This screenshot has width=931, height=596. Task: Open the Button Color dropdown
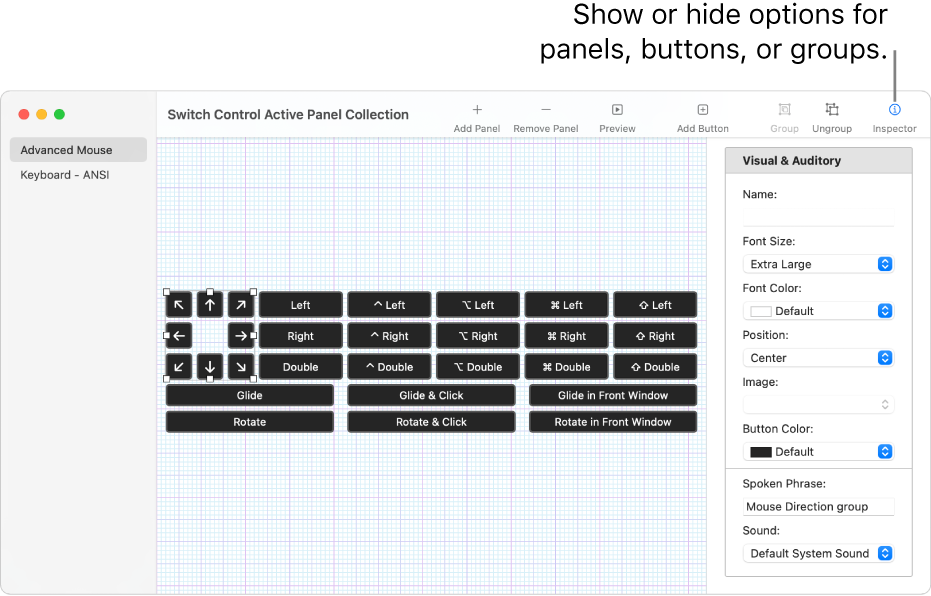[x=818, y=452]
